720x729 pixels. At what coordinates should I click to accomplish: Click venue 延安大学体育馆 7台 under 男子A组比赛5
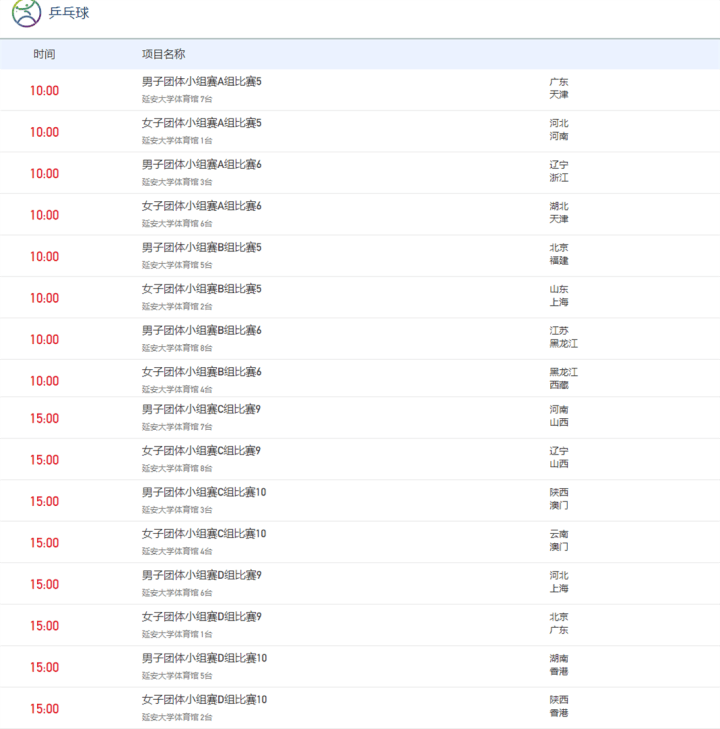point(177,99)
